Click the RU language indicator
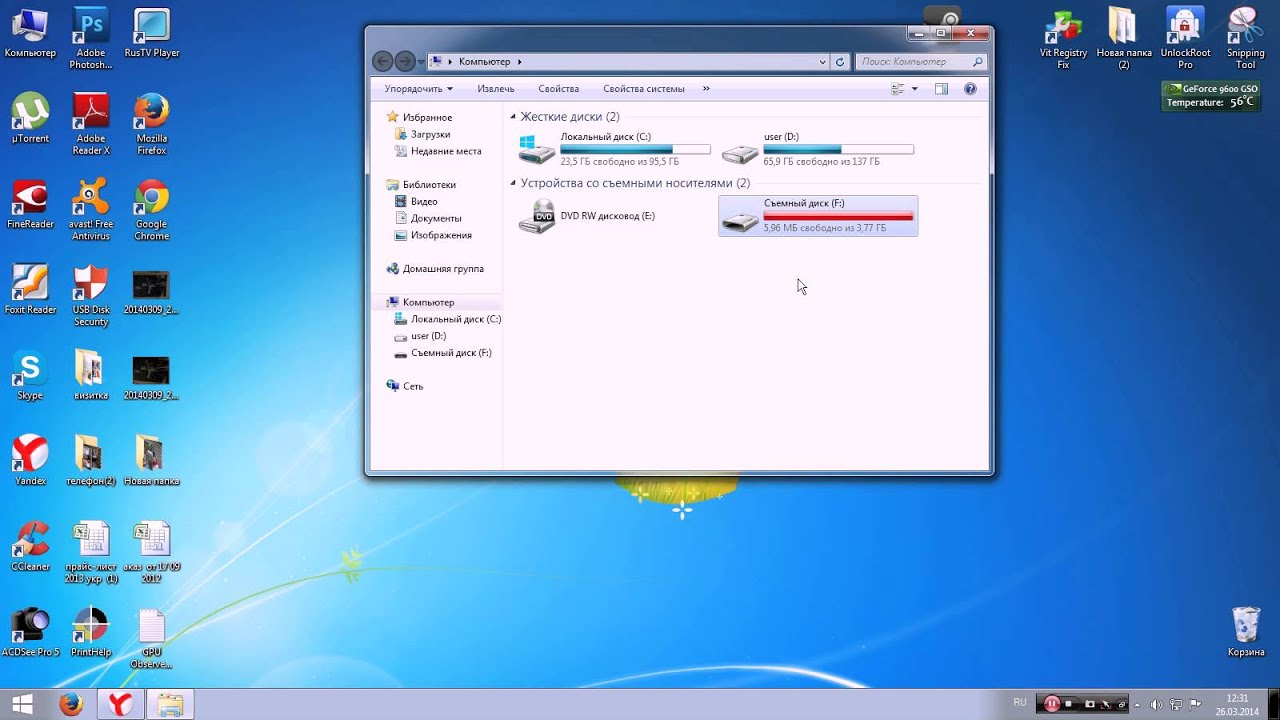Screen dimensions: 1280x720 [x=1020, y=703]
